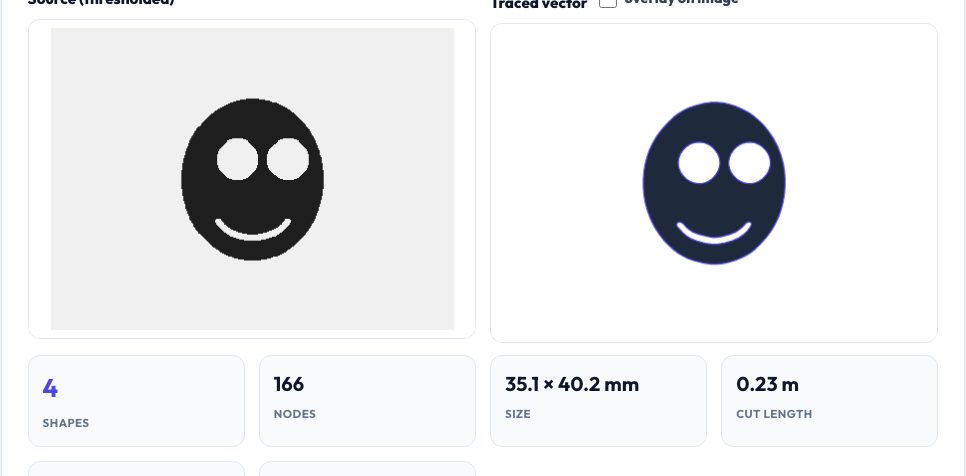Image resolution: width=966 pixels, height=476 pixels.
Task: Click the Source (thresholded) heading label
Action: point(102,2)
